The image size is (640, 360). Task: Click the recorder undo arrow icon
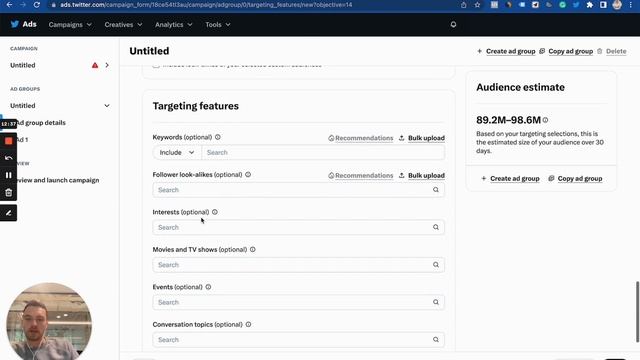pyautogui.click(x=9, y=158)
